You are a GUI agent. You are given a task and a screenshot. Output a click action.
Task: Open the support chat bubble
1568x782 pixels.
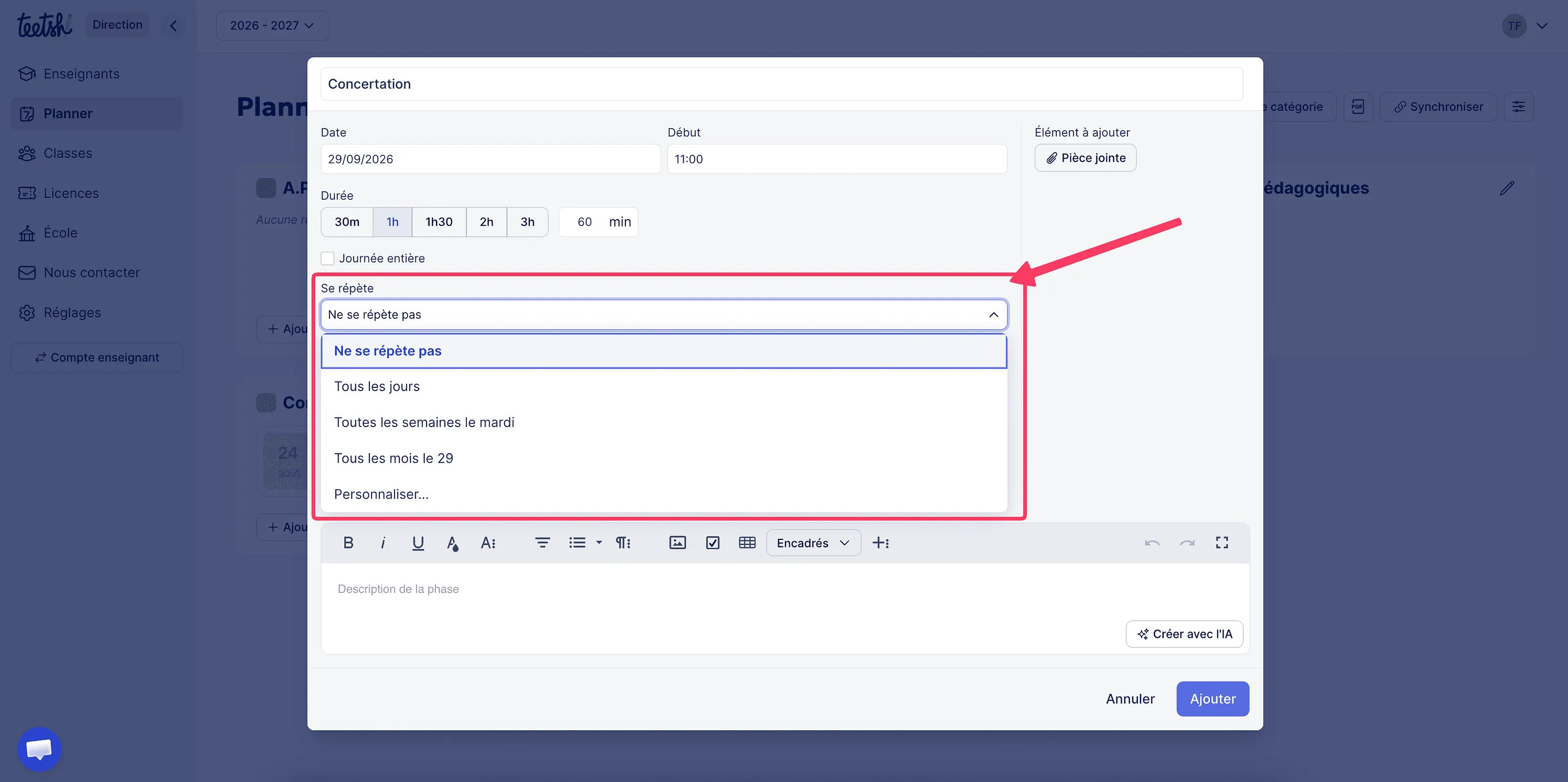(40, 749)
